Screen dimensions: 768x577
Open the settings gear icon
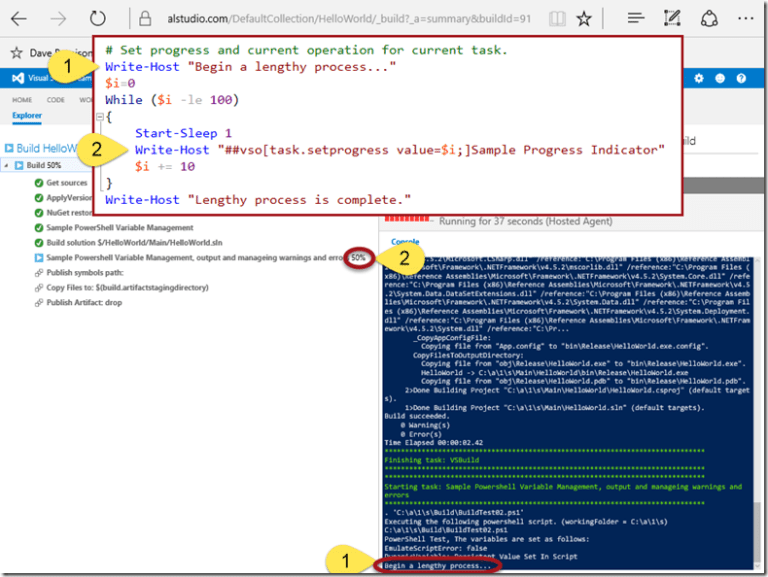point(698,78)
